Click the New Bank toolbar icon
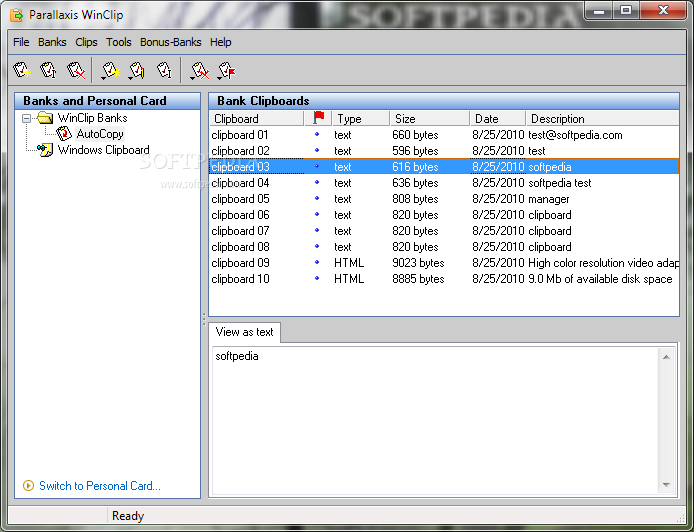This screenshot has height=532, width=694. [x=22, y=70]
